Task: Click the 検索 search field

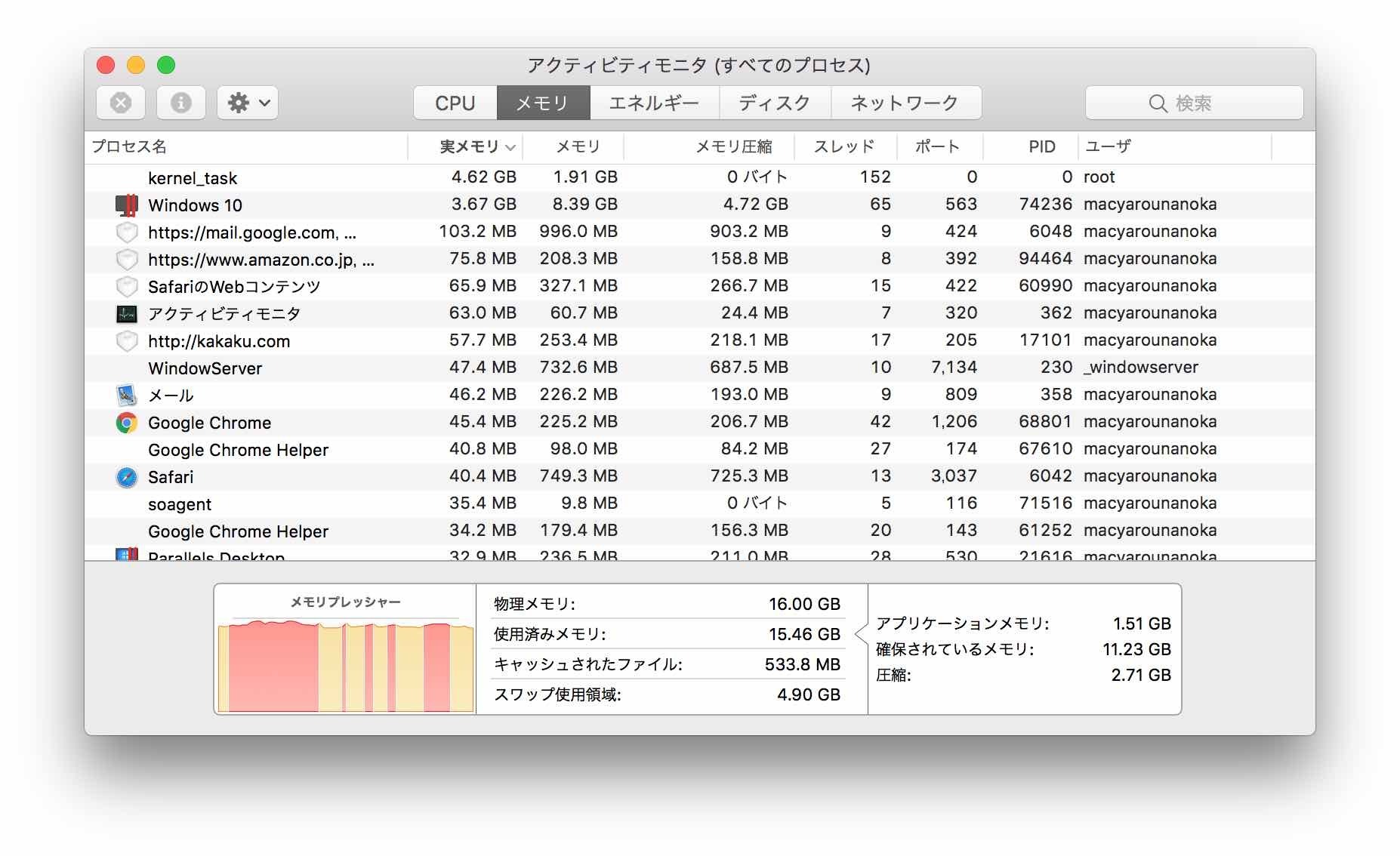Action: (1194, 103)
